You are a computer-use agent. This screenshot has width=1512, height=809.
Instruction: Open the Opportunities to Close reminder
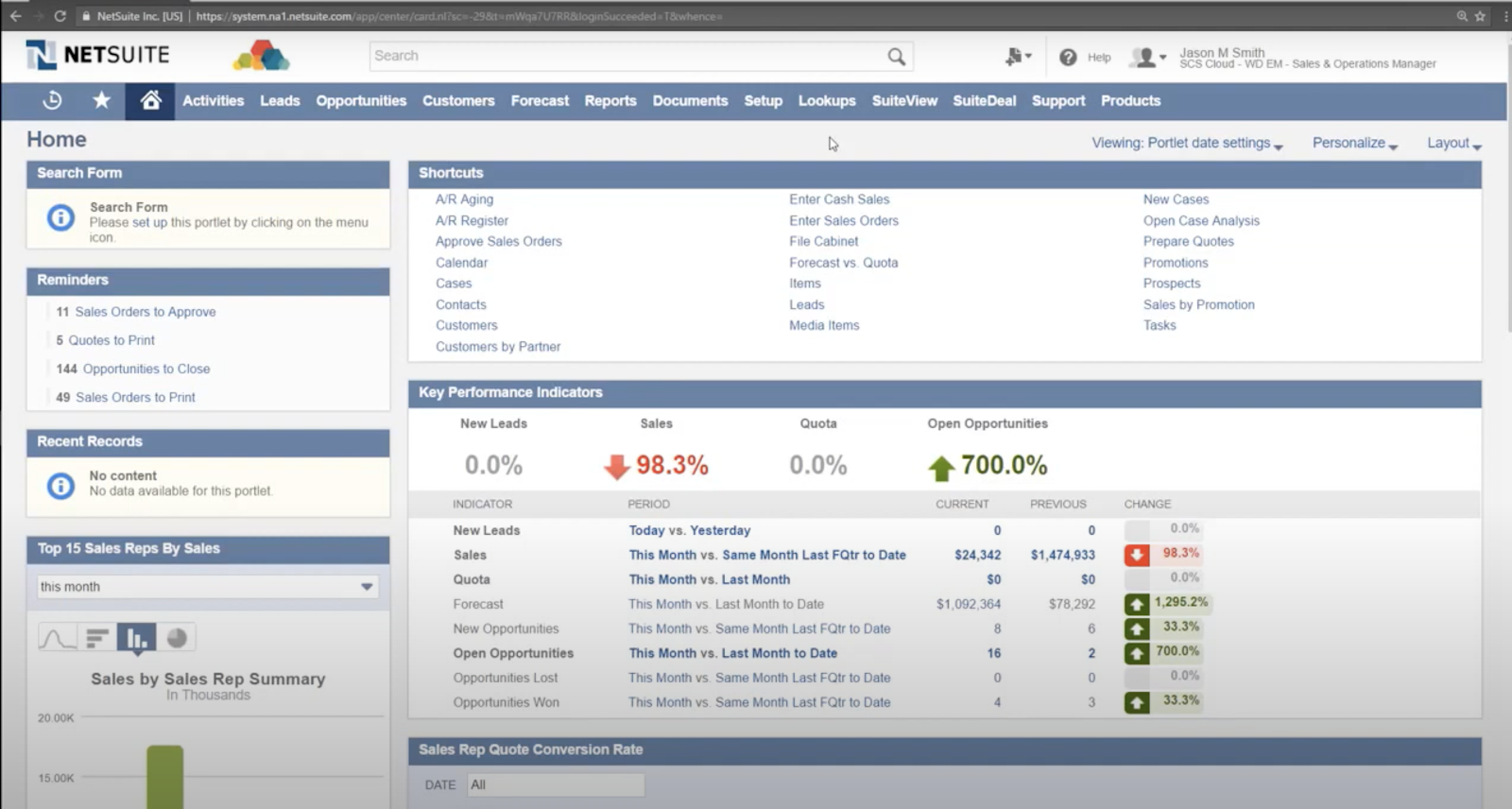pyautogui.click(x=146, y=369)
